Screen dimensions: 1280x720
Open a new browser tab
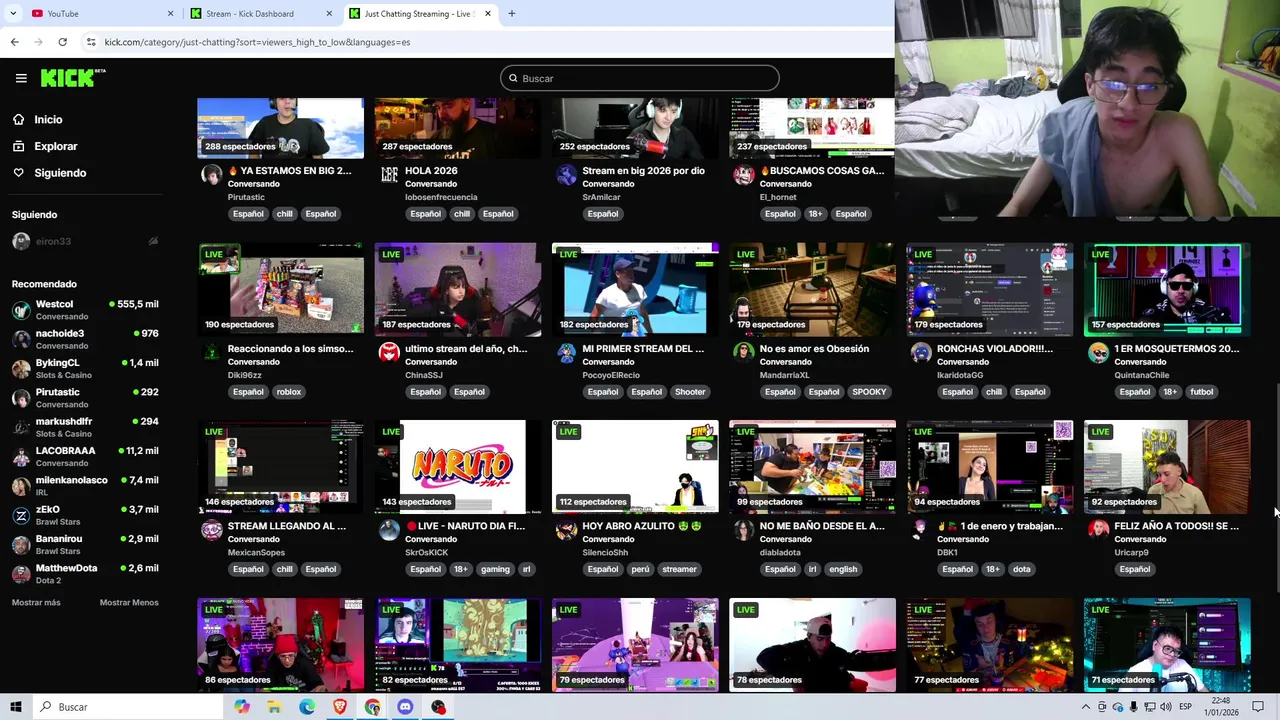click(512, 14)
